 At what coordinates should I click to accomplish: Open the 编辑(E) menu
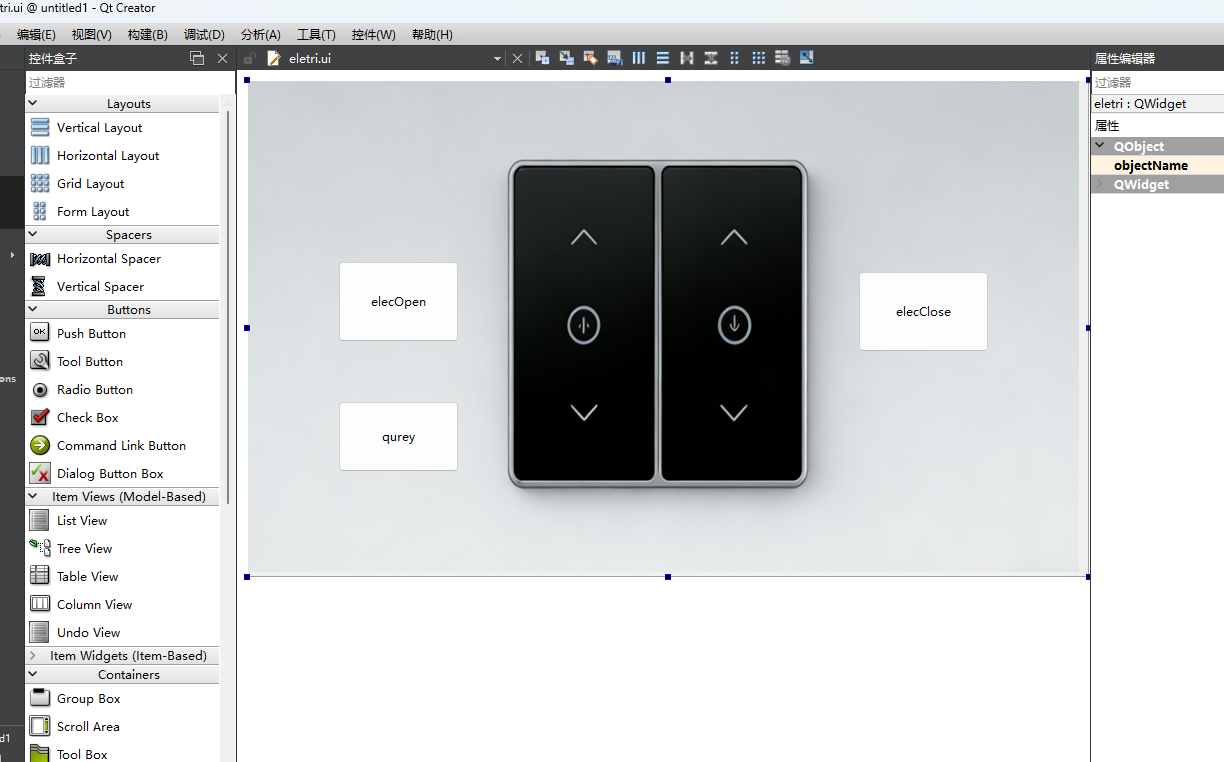(x=36, y=35)
